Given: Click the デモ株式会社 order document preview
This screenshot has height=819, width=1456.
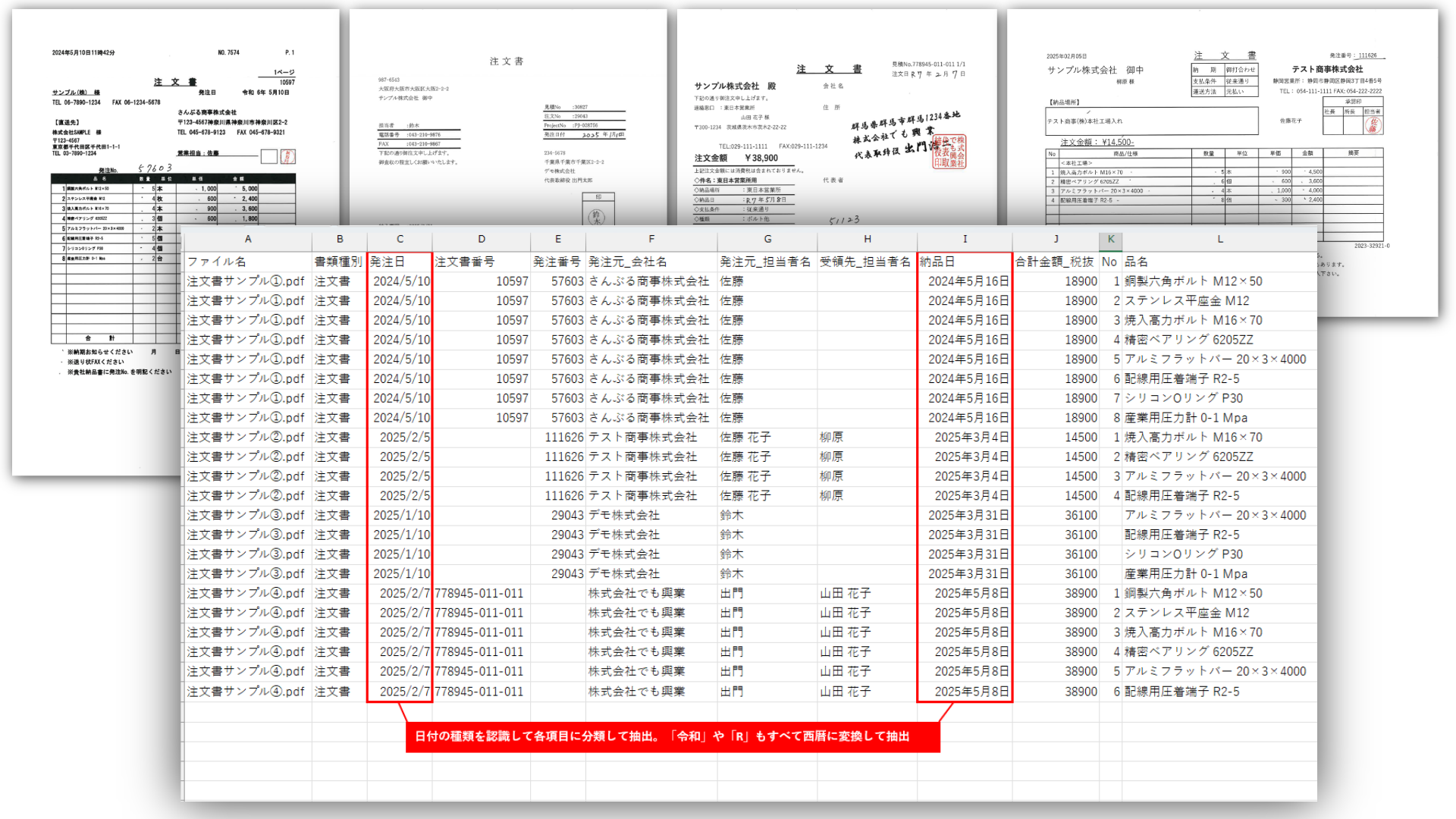Looking at the screenshot, I should click(508, 114).
